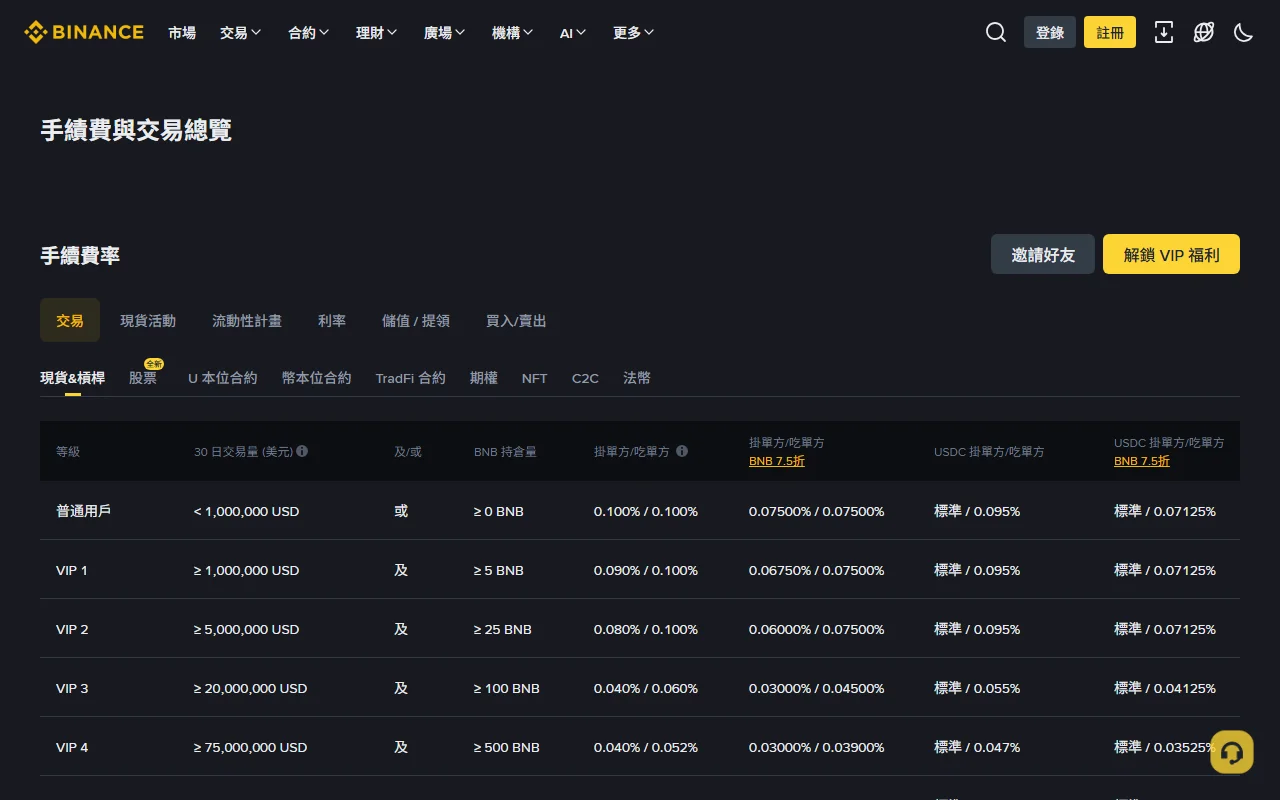Select the 股票 sub-tab
Viewport: 1280px width, 800px height.
click(x=143, y=377)
